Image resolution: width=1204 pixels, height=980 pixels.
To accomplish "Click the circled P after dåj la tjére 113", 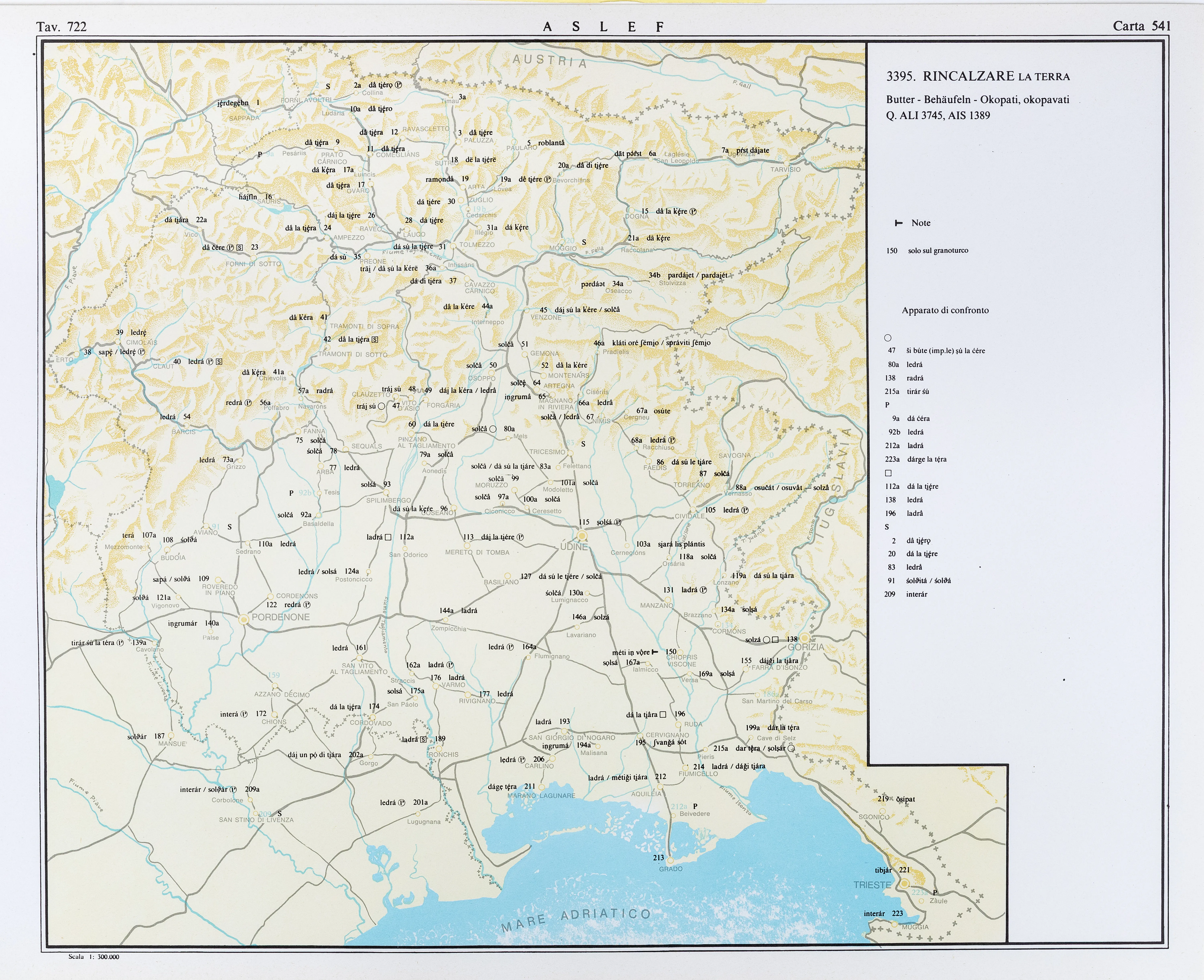I will [520, 537].
